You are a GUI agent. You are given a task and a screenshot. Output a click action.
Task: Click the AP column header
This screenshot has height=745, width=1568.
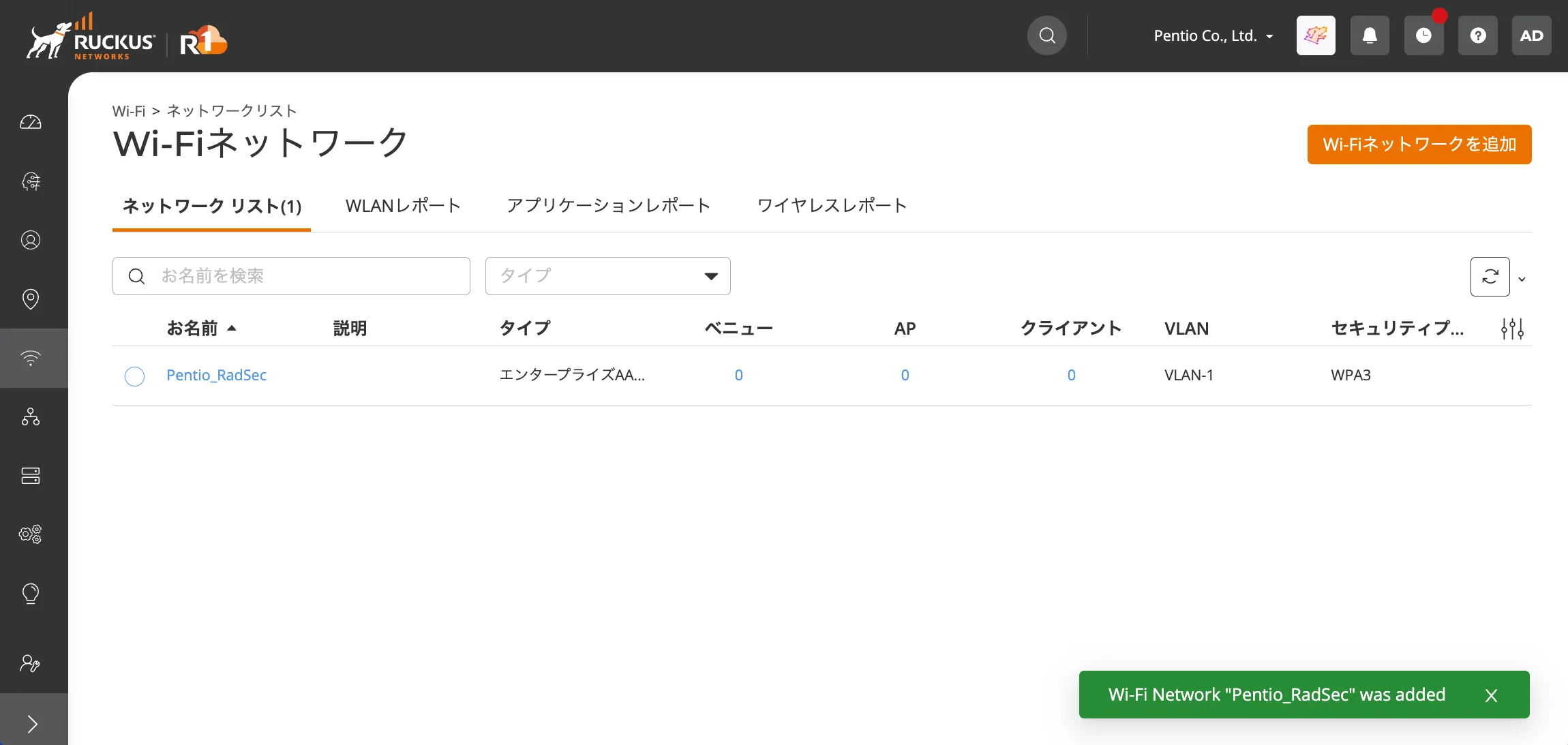(905, 329)
